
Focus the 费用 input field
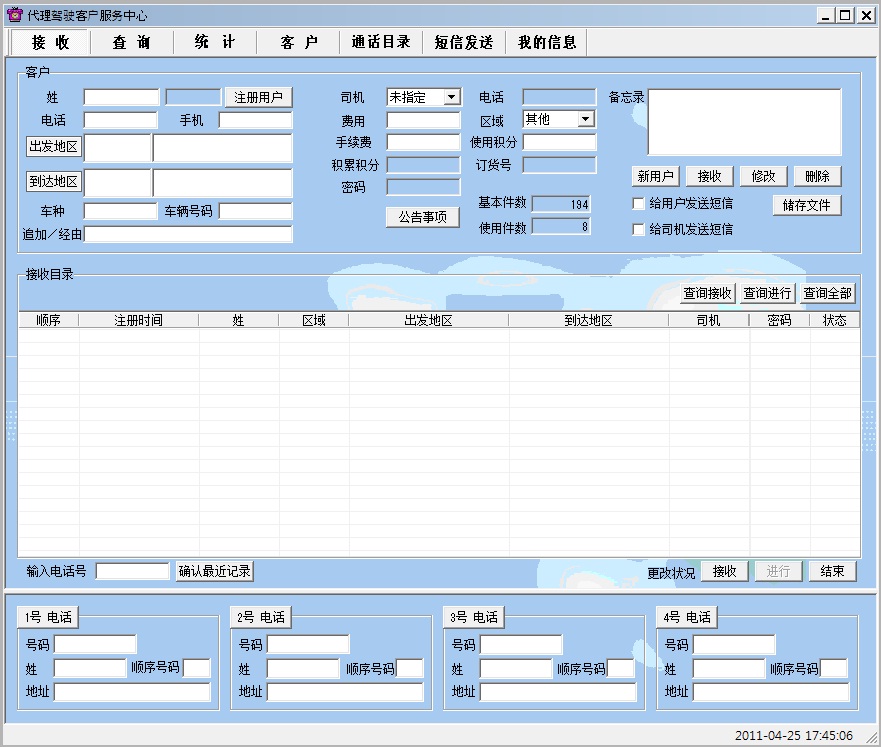click(424, 120)
